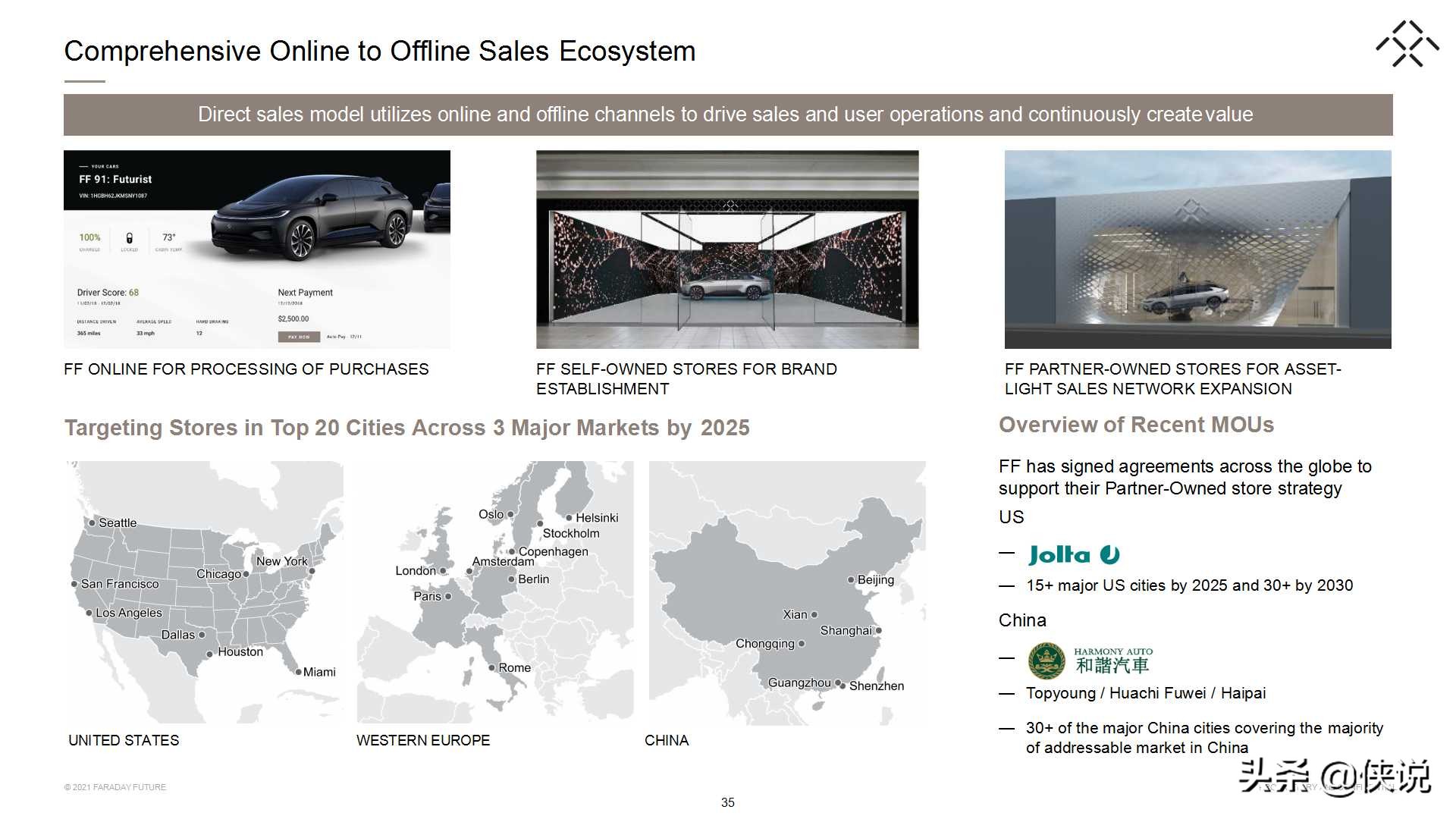Click the Beijing label
The width and height of the screenshot is (1456, 819).
tap(876, 579)
